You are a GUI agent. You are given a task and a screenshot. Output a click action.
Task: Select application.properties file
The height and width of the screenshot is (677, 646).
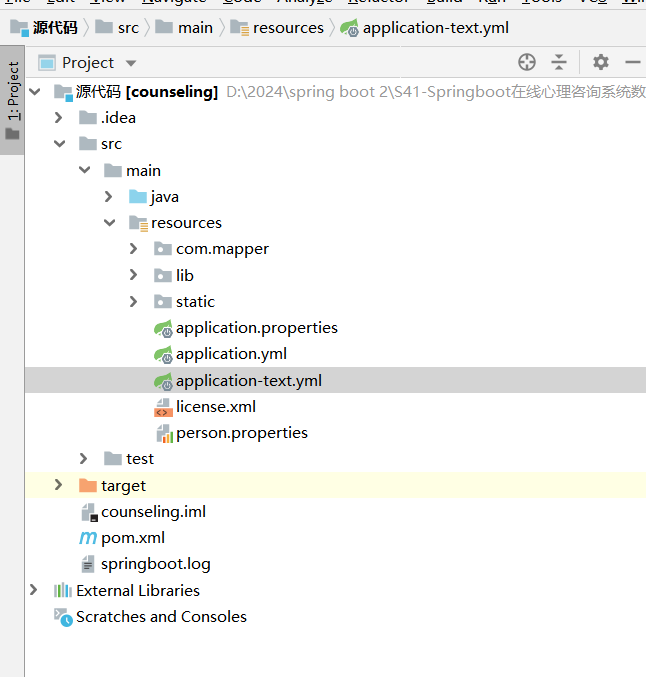coord(256,328)
